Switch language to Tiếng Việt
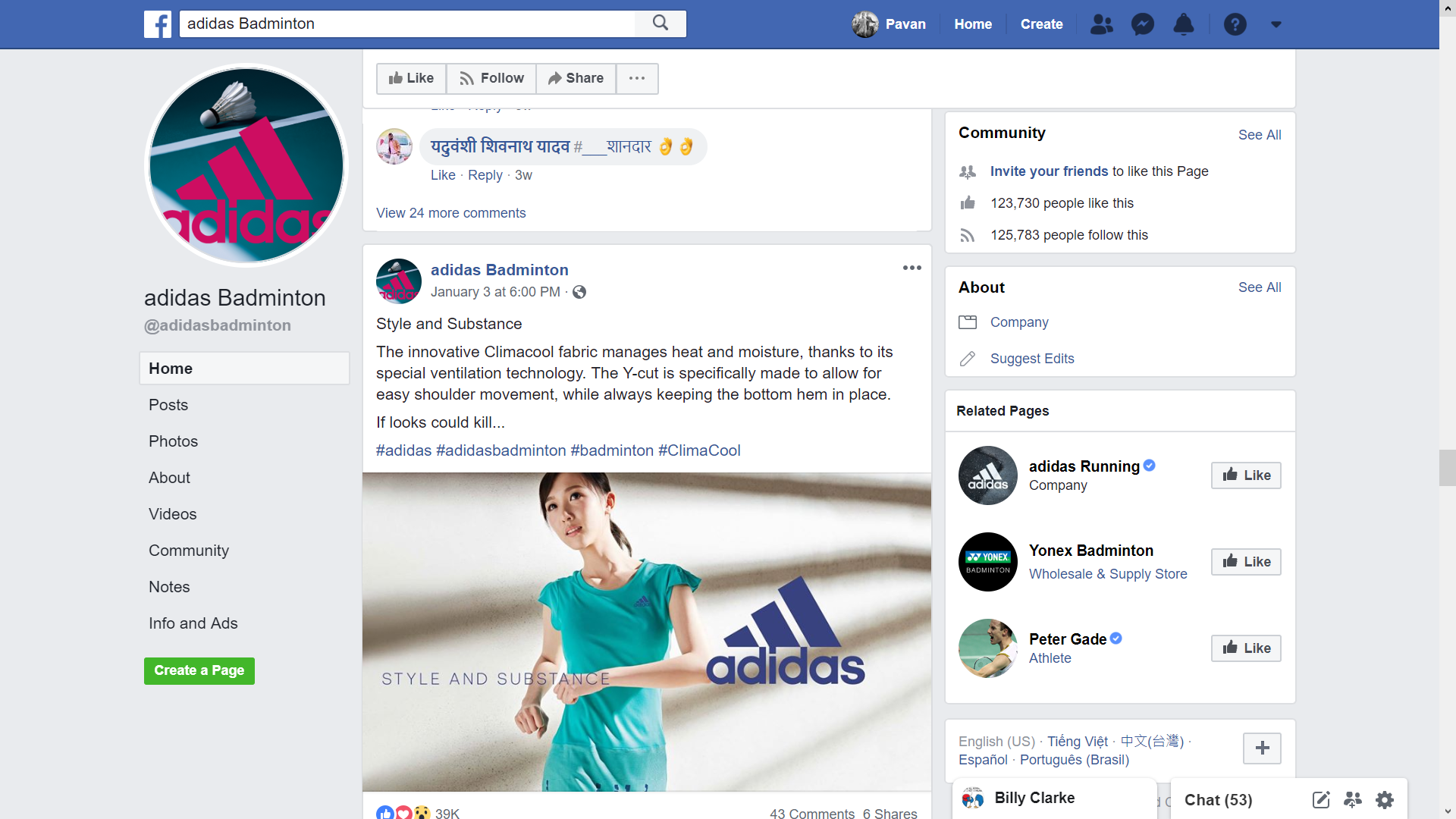This screenshot has width=1456, height=819. [1078, 742]
